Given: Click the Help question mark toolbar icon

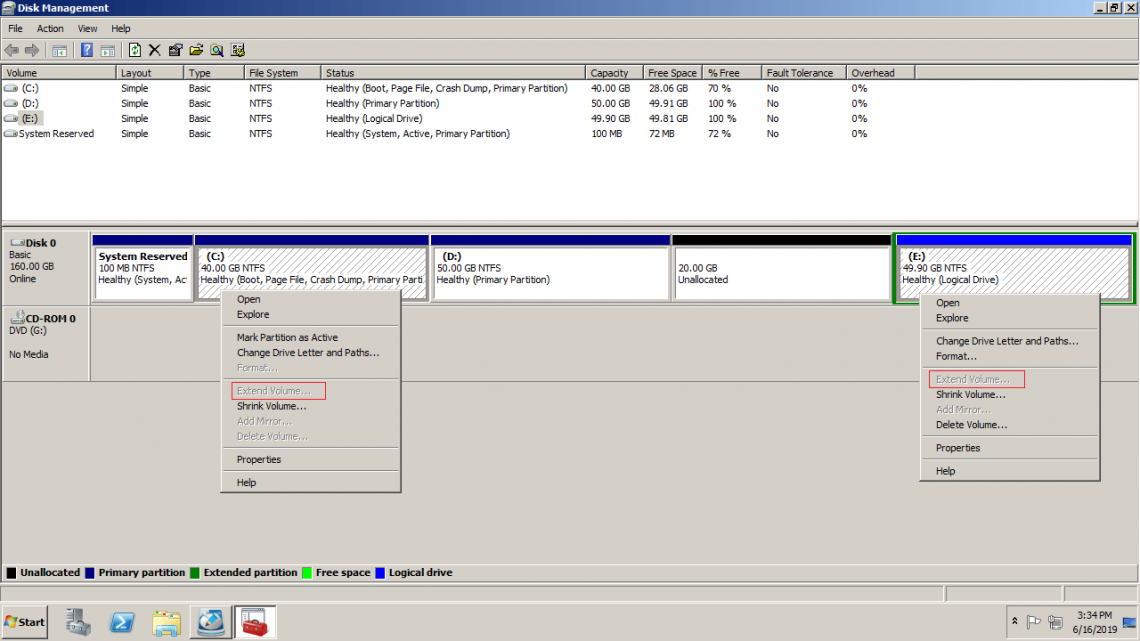Looking at the screenshot, I should click(87, 50).
